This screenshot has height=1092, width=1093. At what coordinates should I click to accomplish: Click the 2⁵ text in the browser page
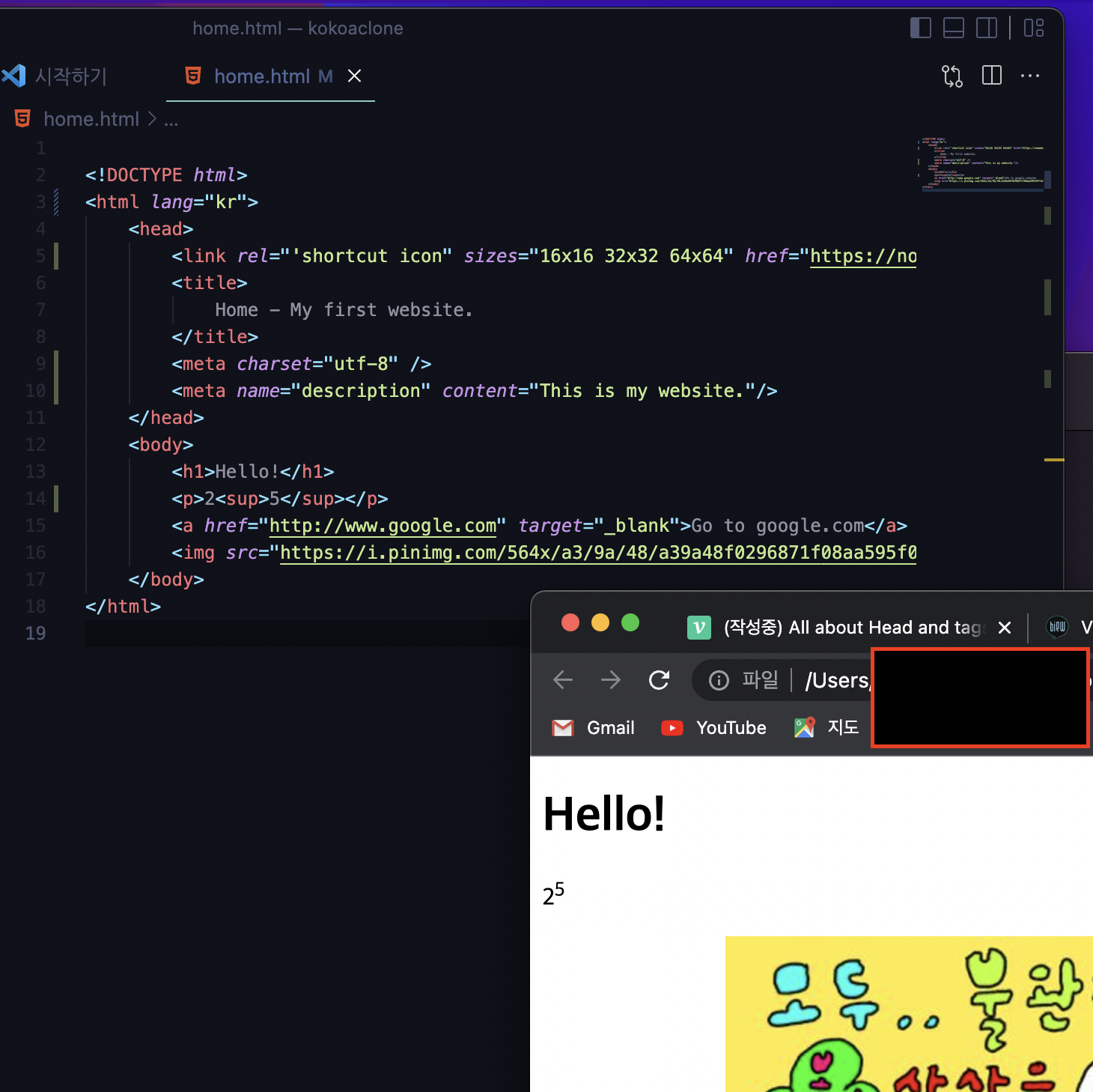554,894
